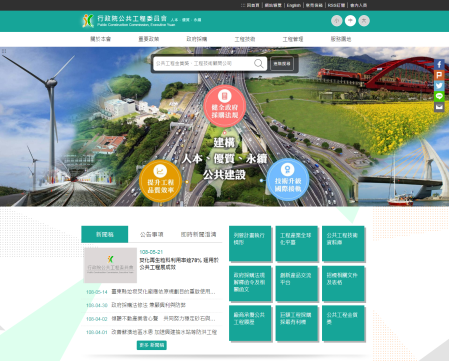Image resolution: width=449 pixels, height=361 pixels.
Task: Click the magnifying glass search icon
Action: click(259, 63)
